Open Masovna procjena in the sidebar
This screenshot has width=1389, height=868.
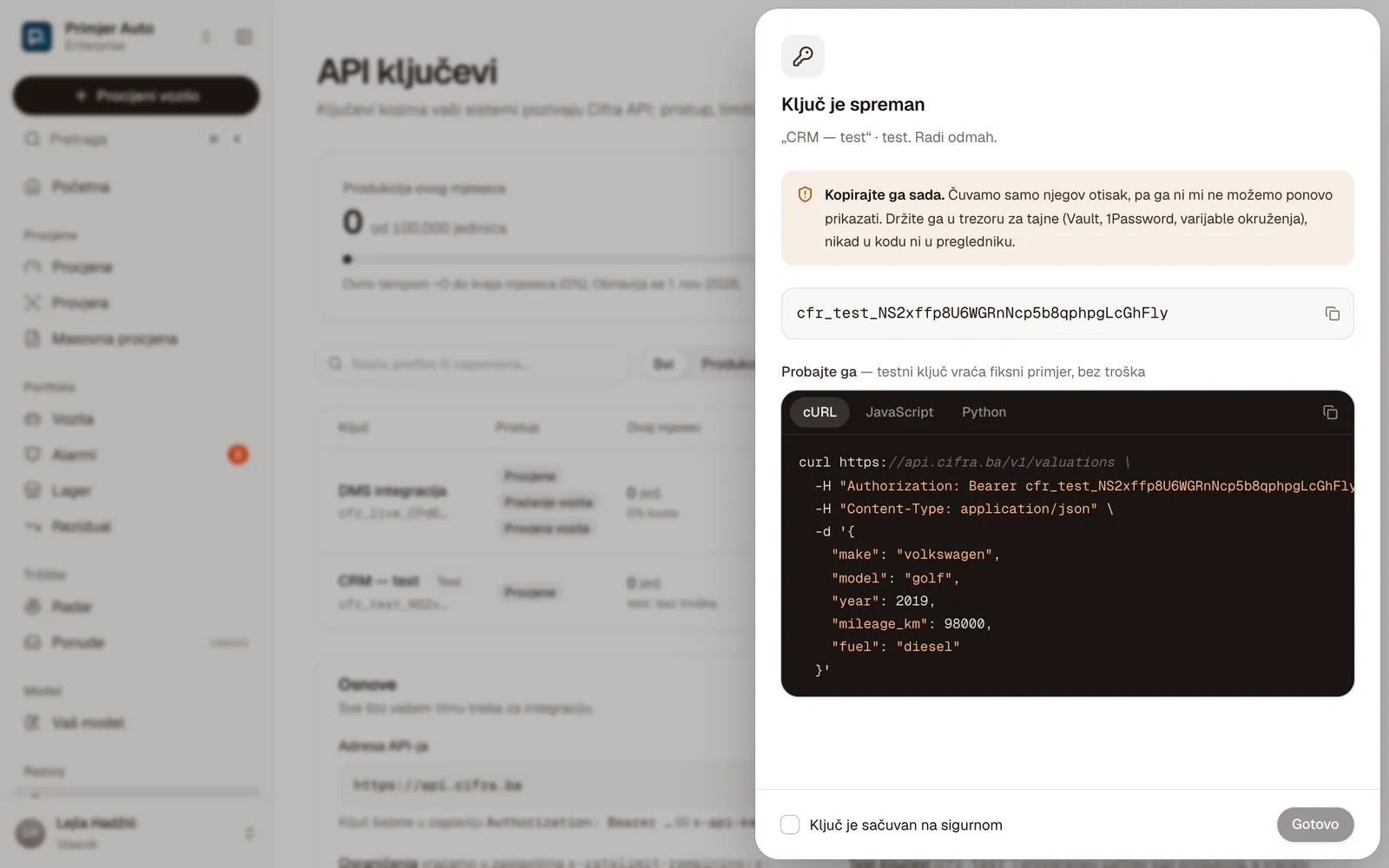point(136,339)
